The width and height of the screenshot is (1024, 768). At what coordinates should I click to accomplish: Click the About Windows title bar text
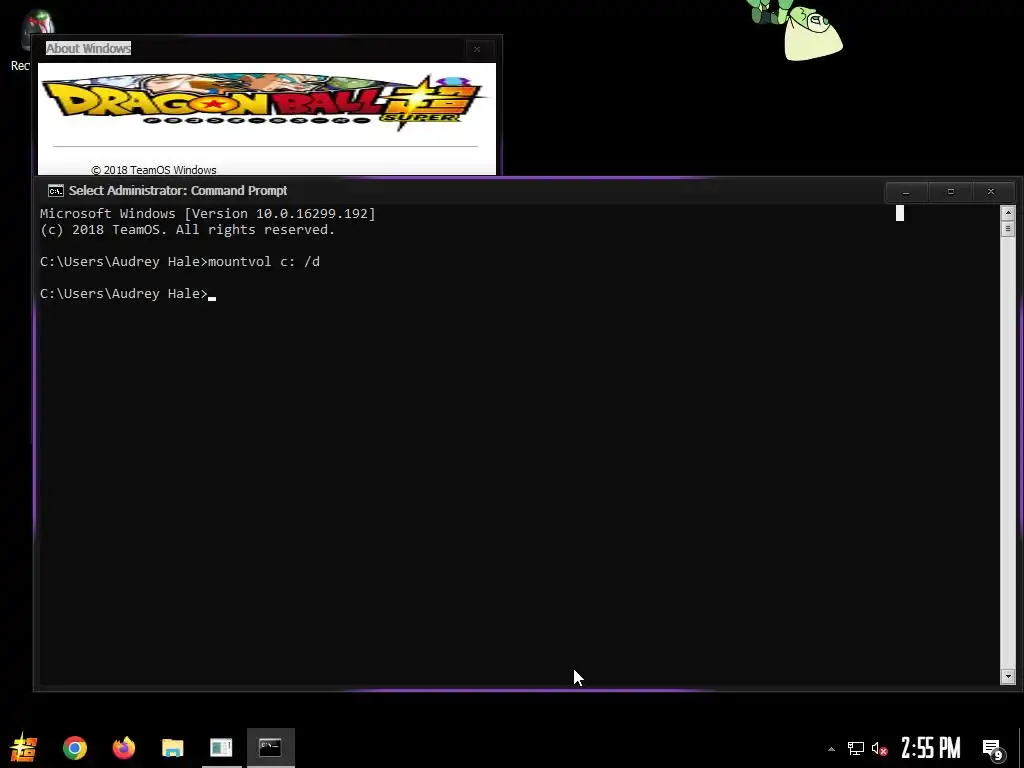click(x=88, y=48)
